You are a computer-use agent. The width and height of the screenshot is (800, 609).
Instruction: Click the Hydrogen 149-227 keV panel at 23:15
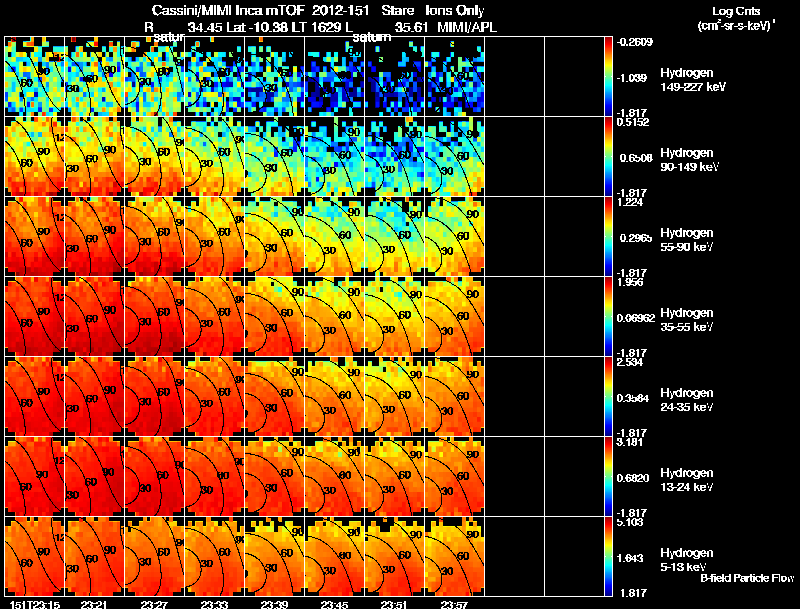(x=34, y=77)
